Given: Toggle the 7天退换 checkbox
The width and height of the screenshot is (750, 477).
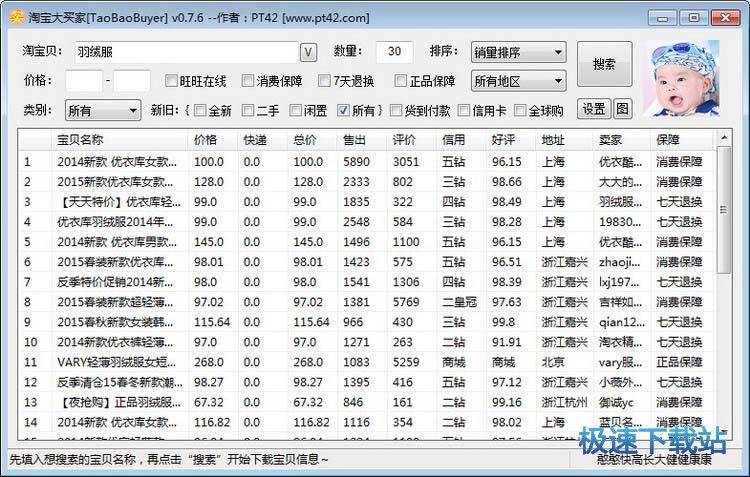Looking at the screenshot, I should click(x=325, y=81).
